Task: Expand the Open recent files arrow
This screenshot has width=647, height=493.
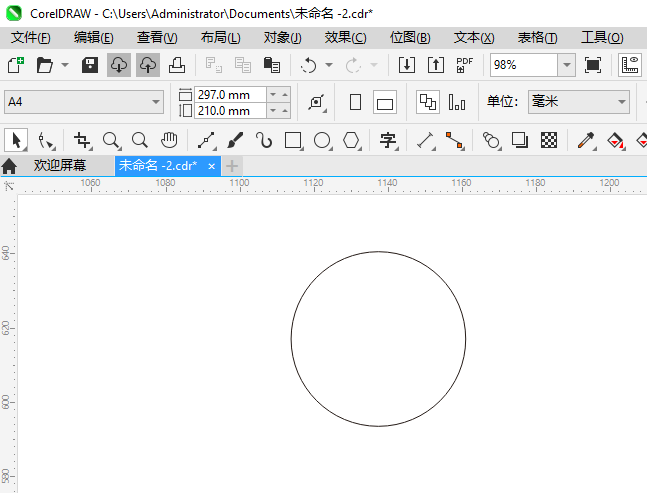Action: point(65,65)
